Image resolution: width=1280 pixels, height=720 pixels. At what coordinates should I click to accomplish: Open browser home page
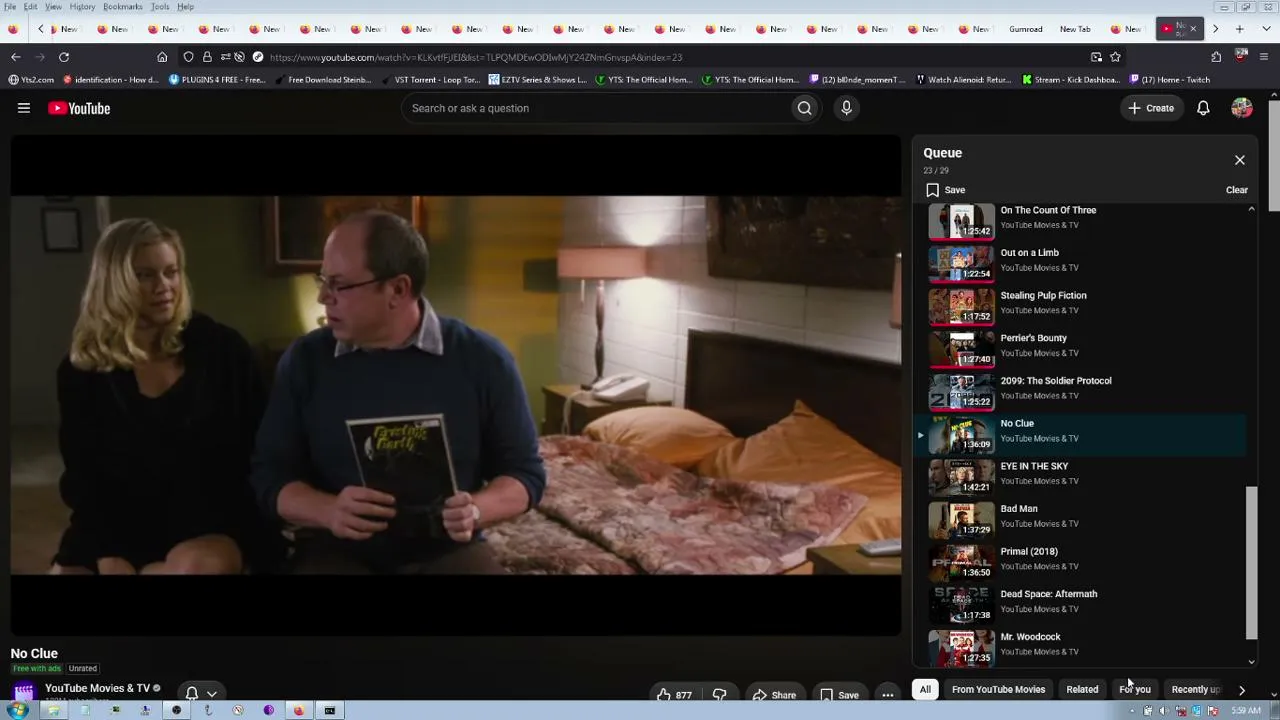pyautogui.click(x=162, y=57)
